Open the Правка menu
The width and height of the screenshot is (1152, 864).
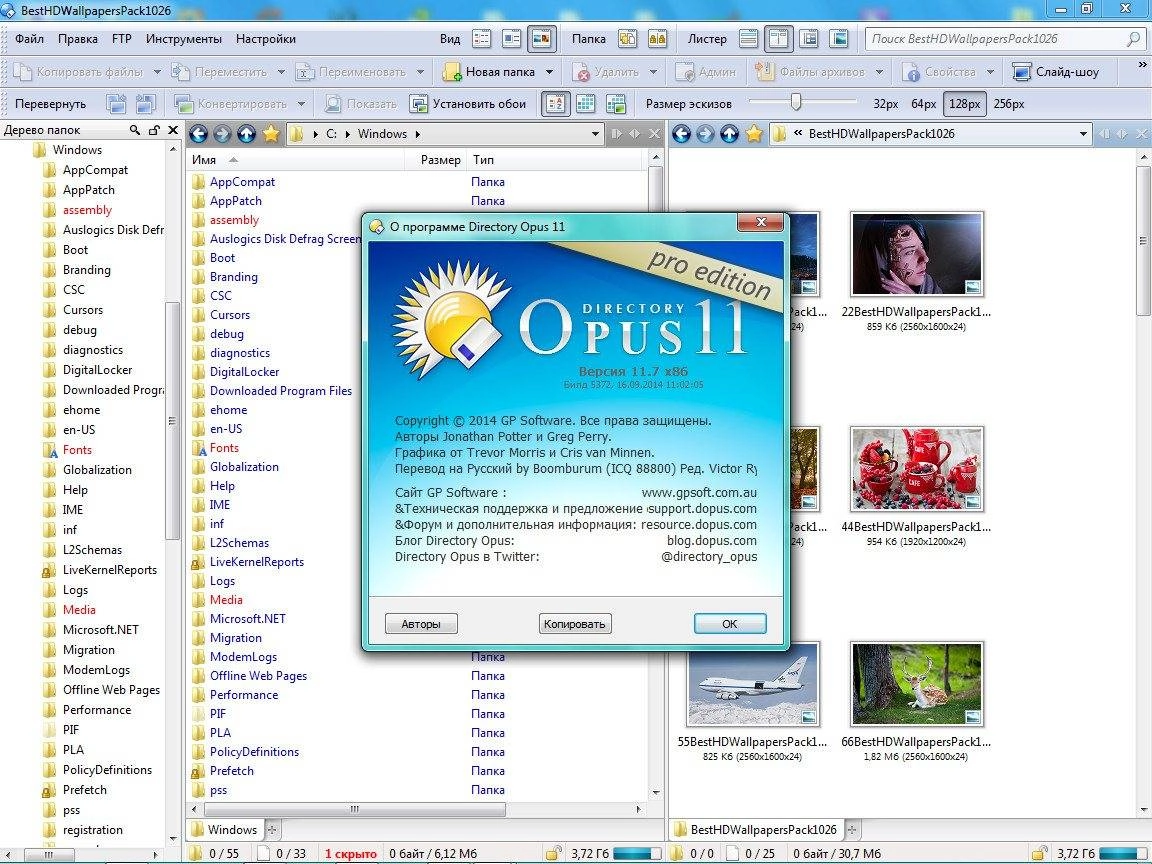click(78, 39)
